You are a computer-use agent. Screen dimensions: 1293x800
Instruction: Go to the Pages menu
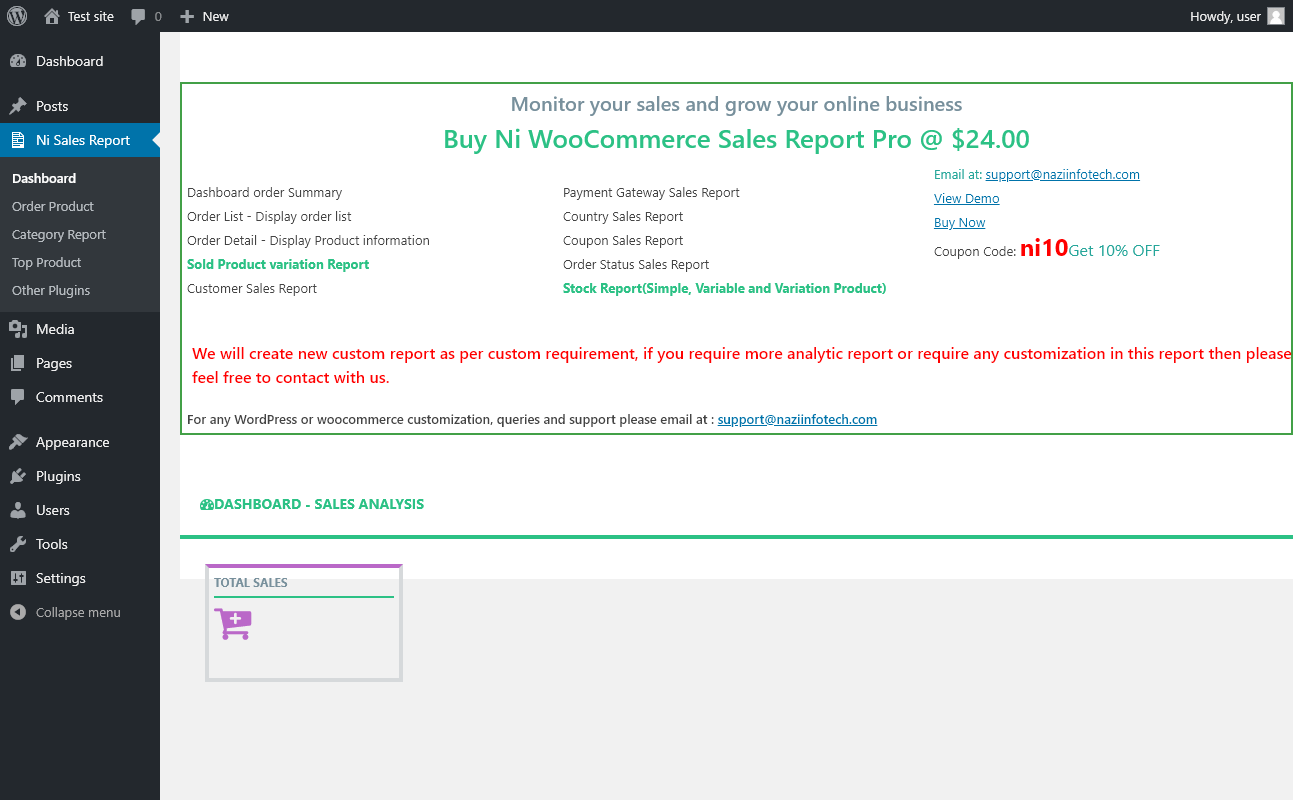[80, 363]
